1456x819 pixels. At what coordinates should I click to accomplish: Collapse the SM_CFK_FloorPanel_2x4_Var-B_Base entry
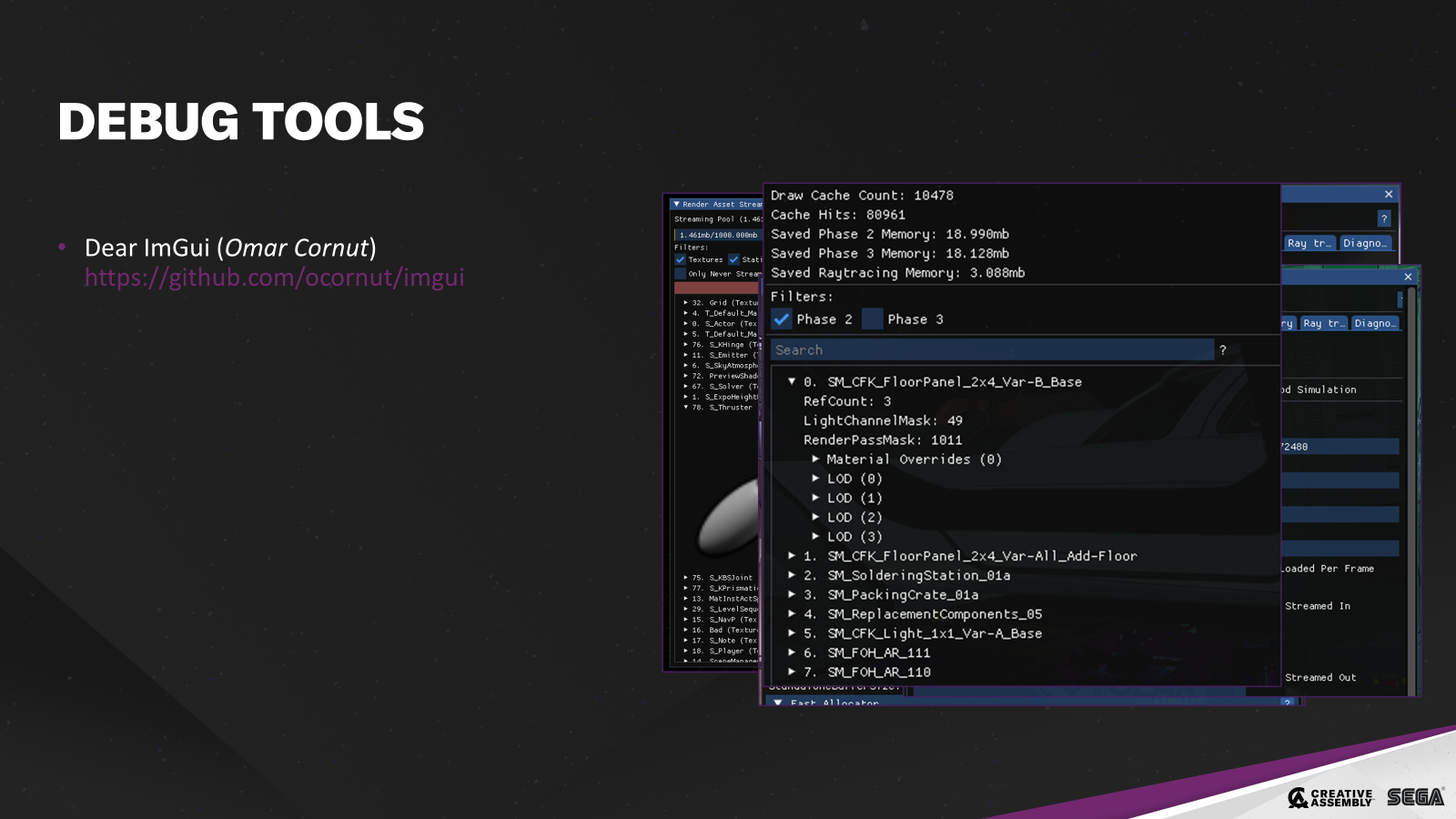792,382
